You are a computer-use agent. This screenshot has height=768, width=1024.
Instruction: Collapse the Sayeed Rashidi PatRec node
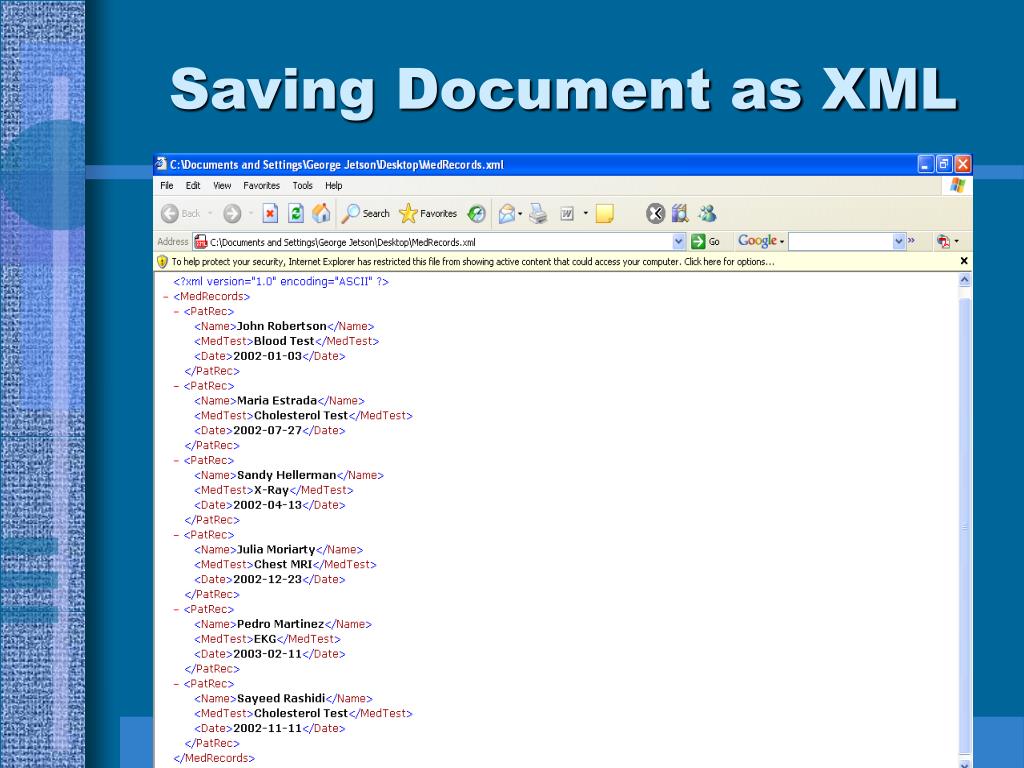[x=176, y=684]
